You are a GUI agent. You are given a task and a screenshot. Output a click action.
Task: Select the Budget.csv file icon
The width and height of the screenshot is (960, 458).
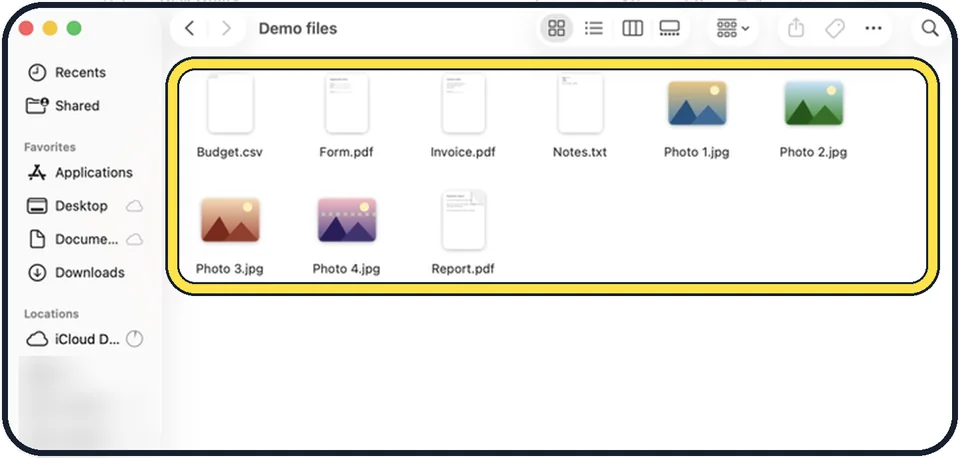click(230, 103)
